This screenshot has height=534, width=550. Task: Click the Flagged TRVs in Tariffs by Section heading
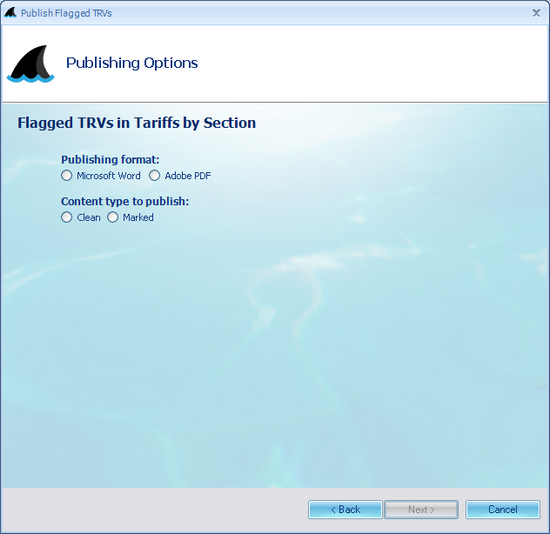coord(137,123)
